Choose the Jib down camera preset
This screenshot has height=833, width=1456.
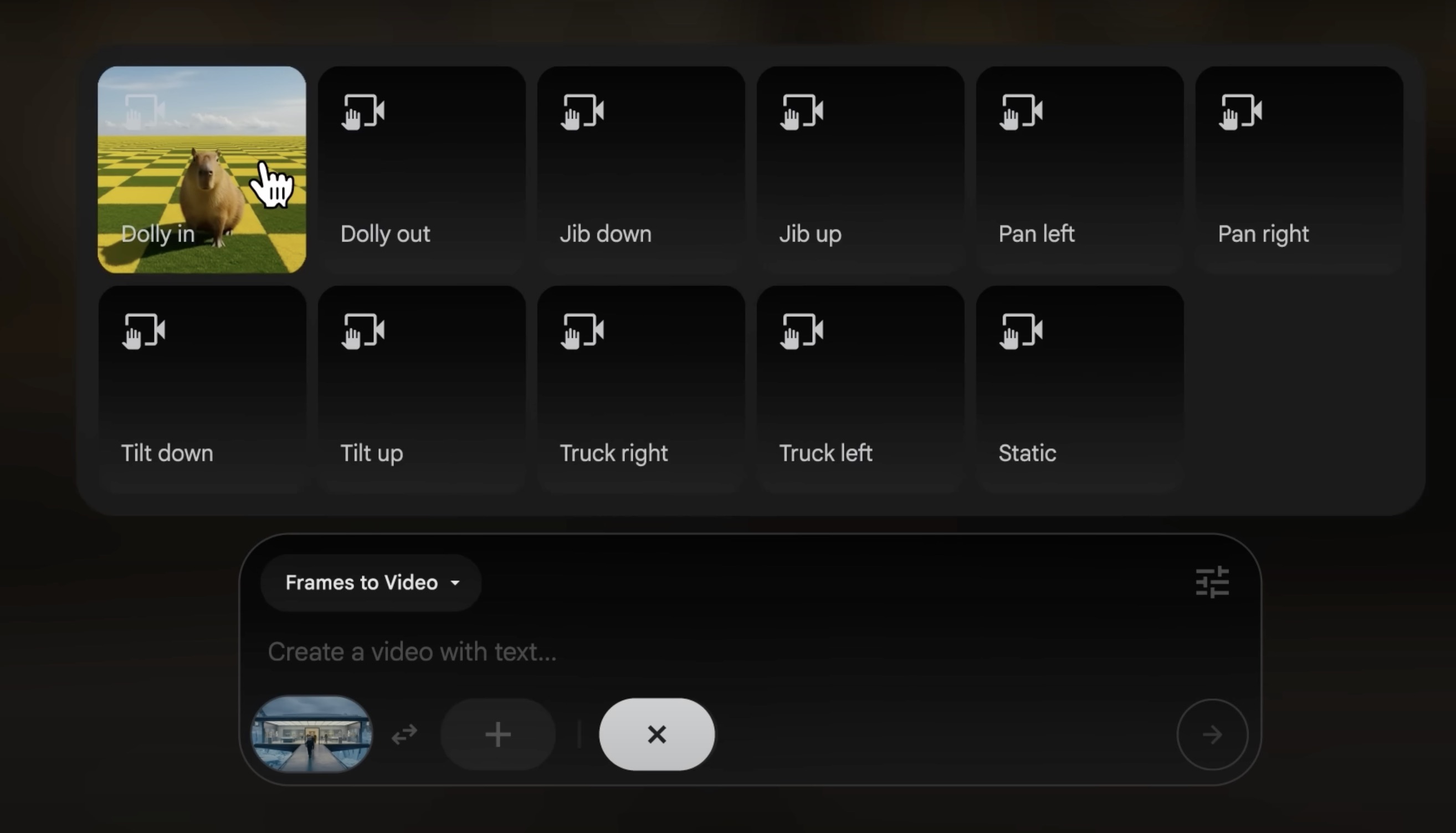click(x=641, y=170)
